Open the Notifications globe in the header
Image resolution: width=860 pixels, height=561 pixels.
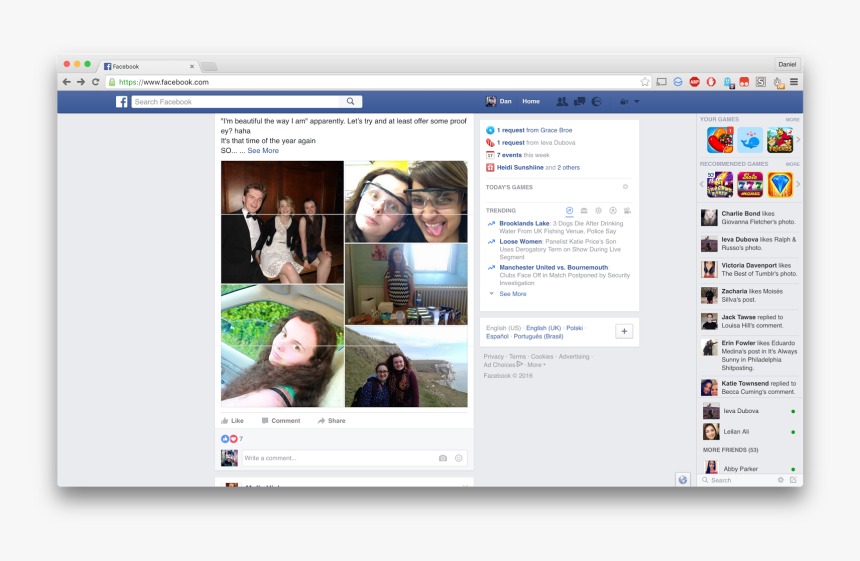597,101
